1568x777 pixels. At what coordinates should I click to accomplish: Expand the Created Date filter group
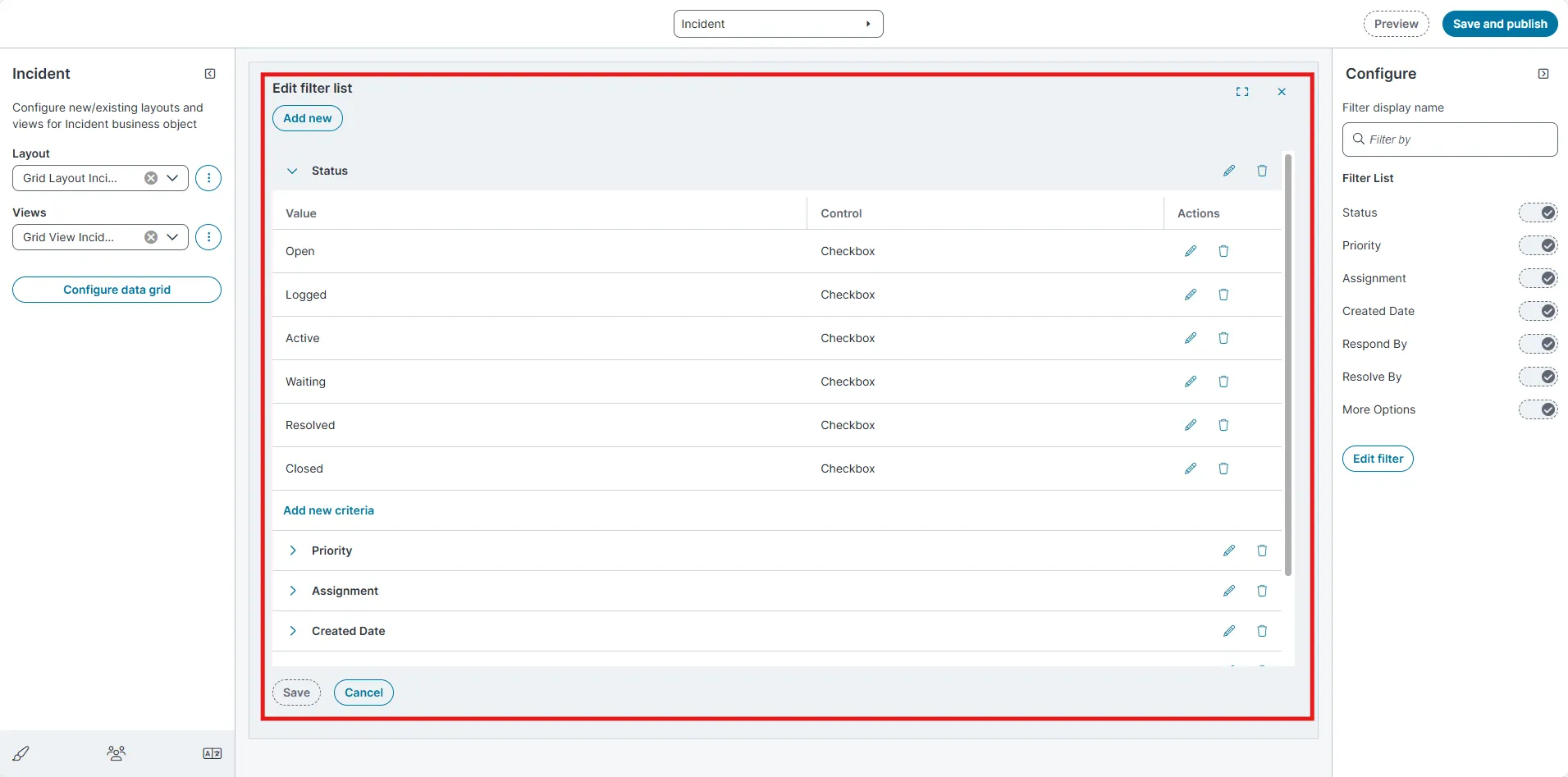click(292, 631)
